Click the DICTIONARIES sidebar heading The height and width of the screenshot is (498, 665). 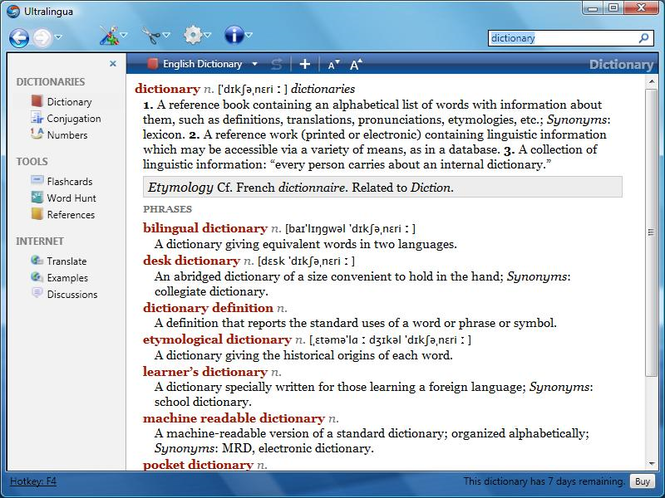50,82
